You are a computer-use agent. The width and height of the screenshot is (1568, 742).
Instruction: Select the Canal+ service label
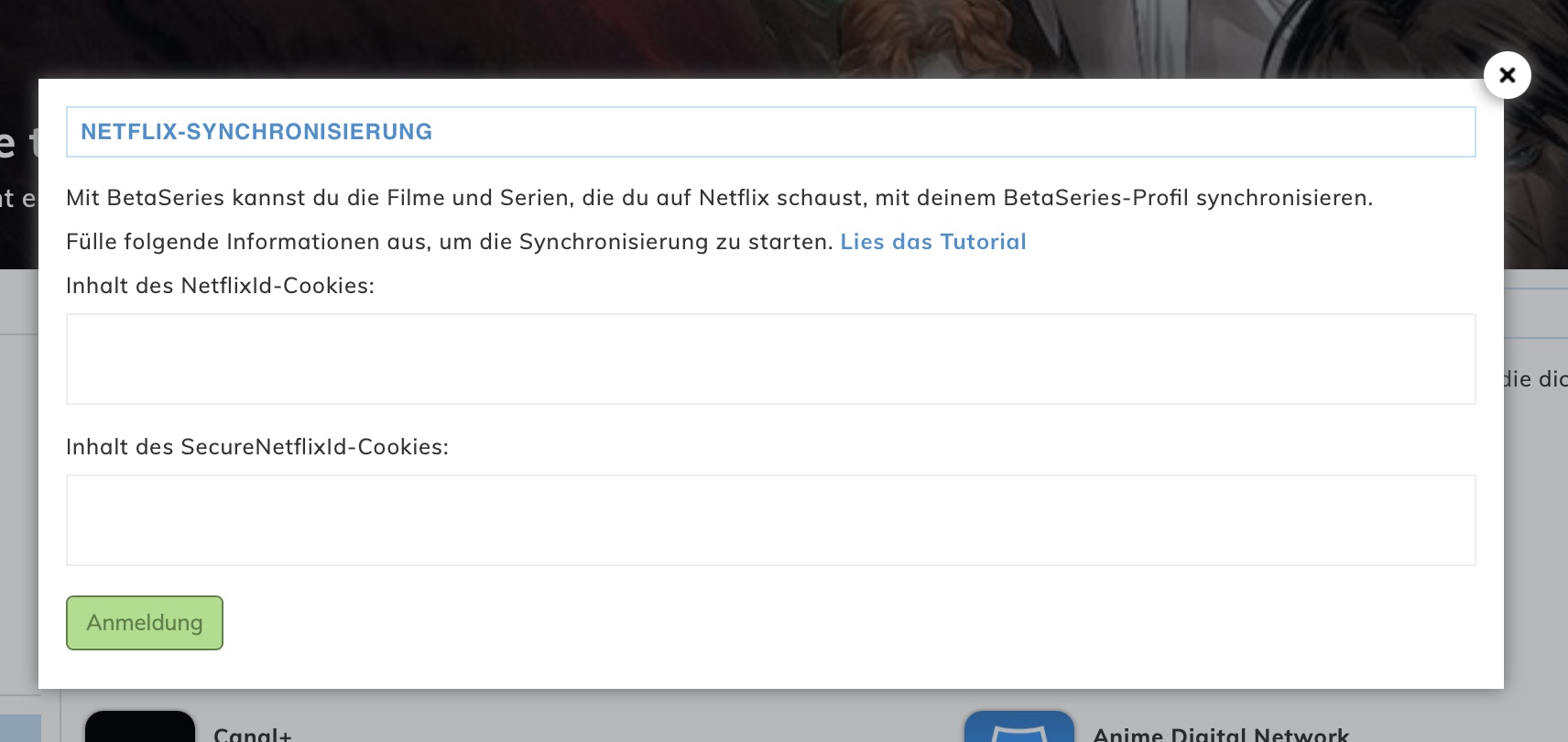click(253, 734)
